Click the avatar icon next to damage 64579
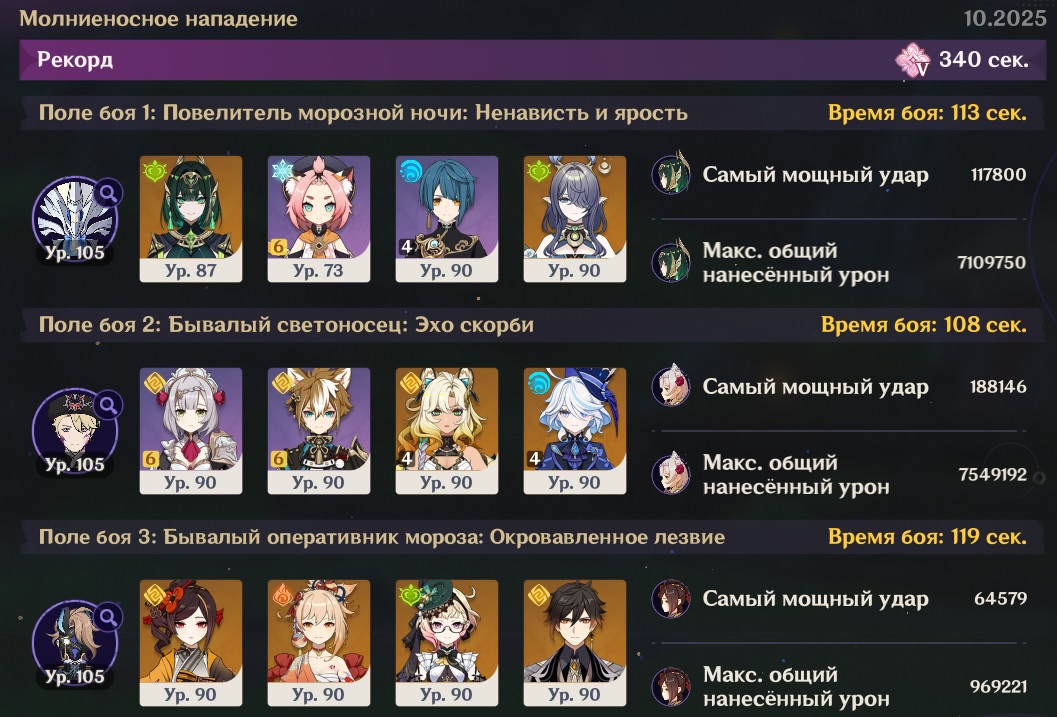 [671, 598]
